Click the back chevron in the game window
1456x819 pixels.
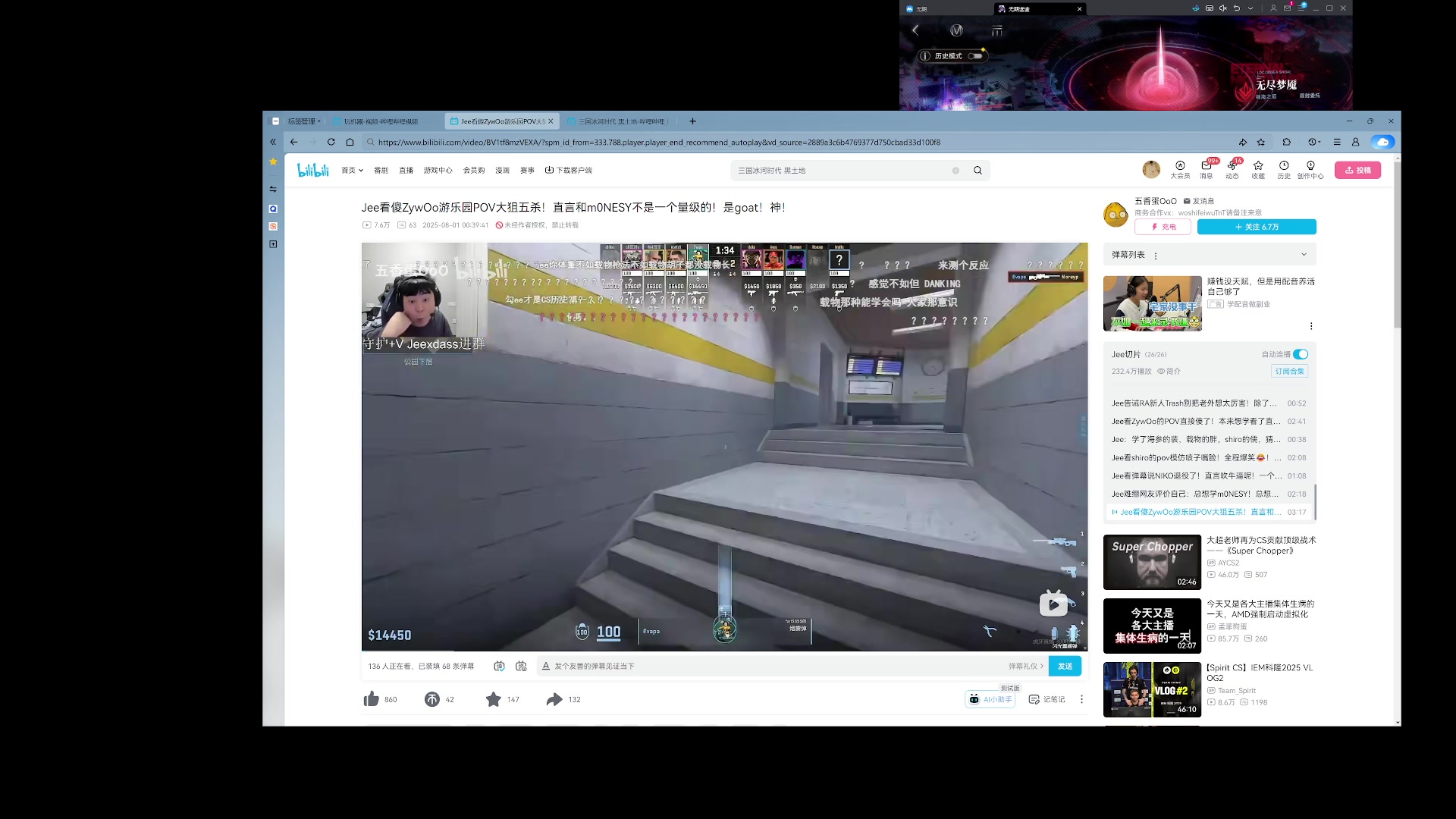(915, 30)
